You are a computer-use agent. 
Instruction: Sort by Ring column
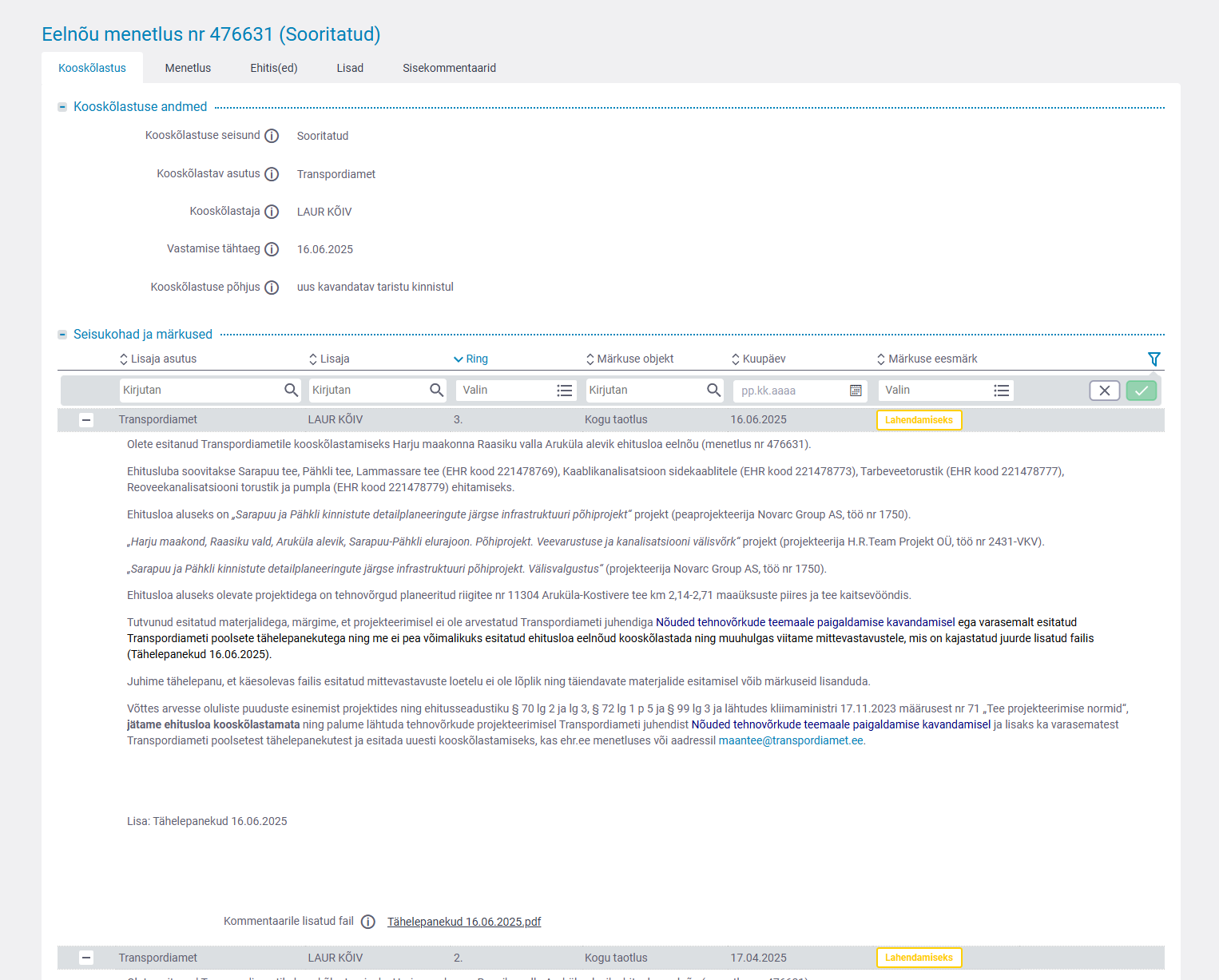point(471,359)
